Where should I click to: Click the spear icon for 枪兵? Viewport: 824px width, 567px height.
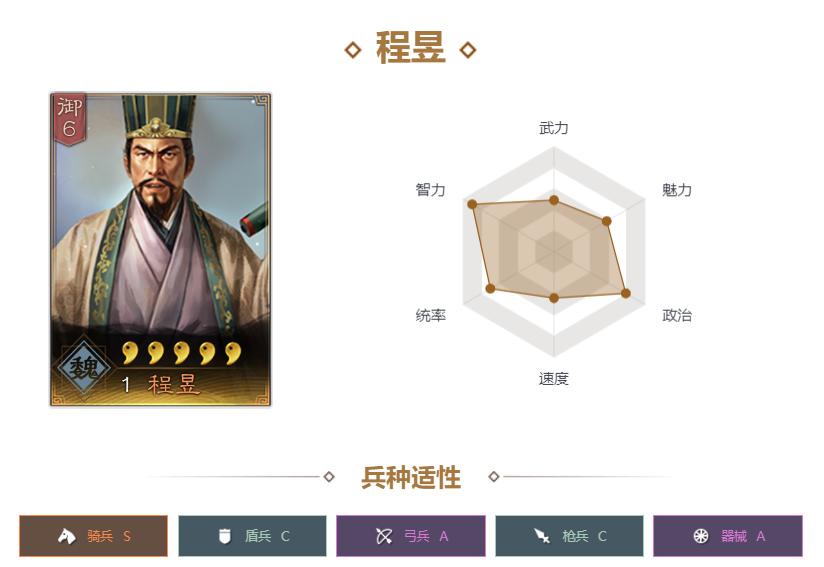click(x=542, y=536)
